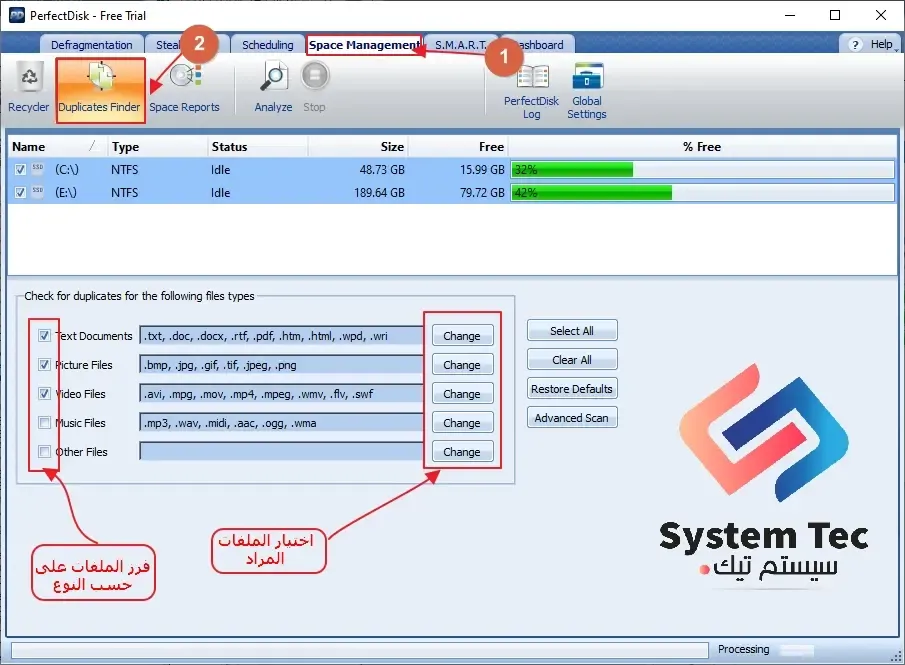The height and width of the screenshot is (665, 905).
Task: Click the 32% free space bar for C:\
Action: click(702, 170)
